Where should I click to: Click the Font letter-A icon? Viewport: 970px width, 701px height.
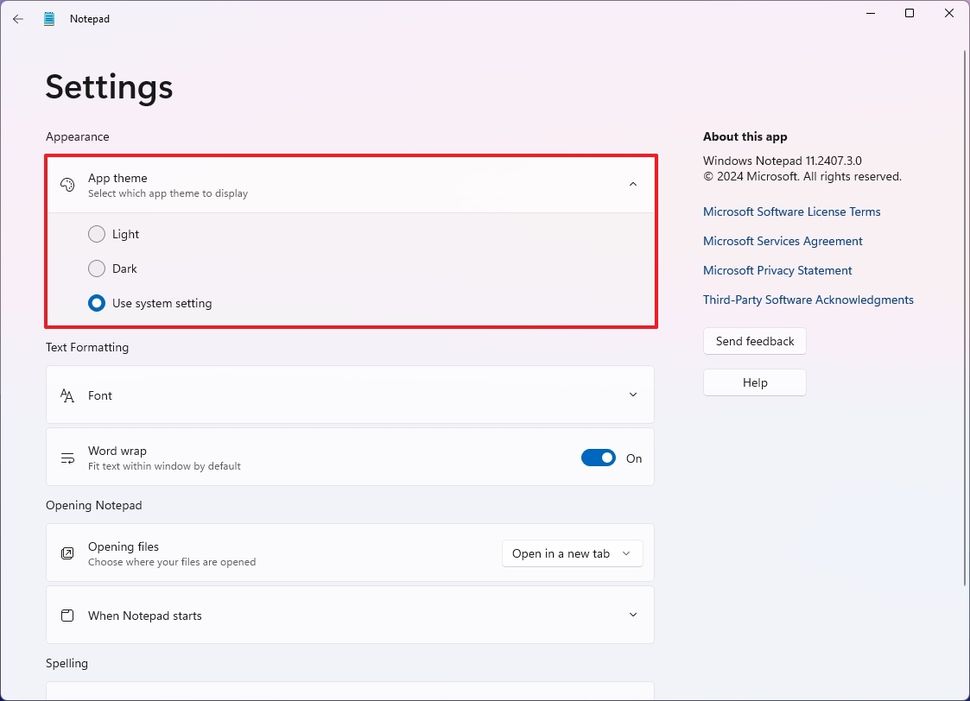[x=67, y=394]
